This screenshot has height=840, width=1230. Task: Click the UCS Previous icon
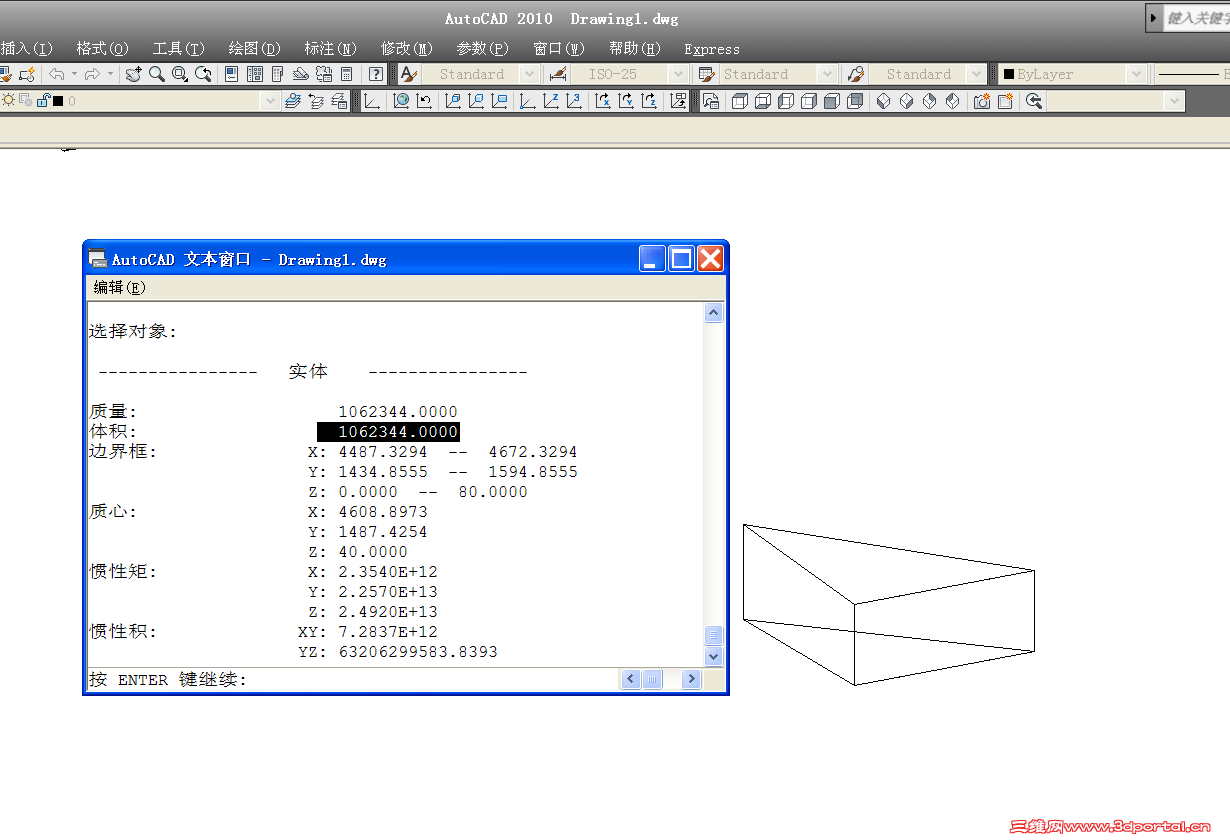click(424, 101)
